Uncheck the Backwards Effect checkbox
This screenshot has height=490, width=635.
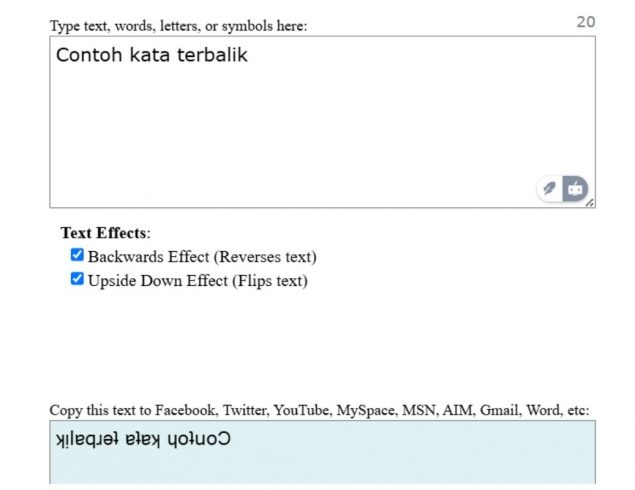[77, 256]
